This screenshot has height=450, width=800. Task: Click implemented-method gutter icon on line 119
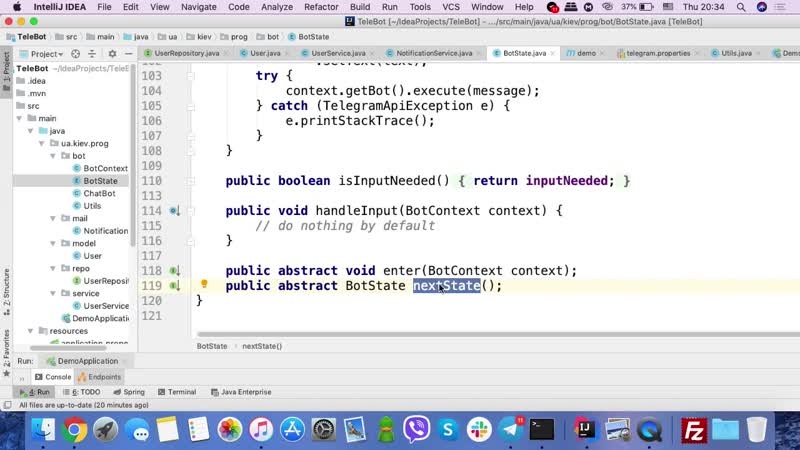point(174,286)
